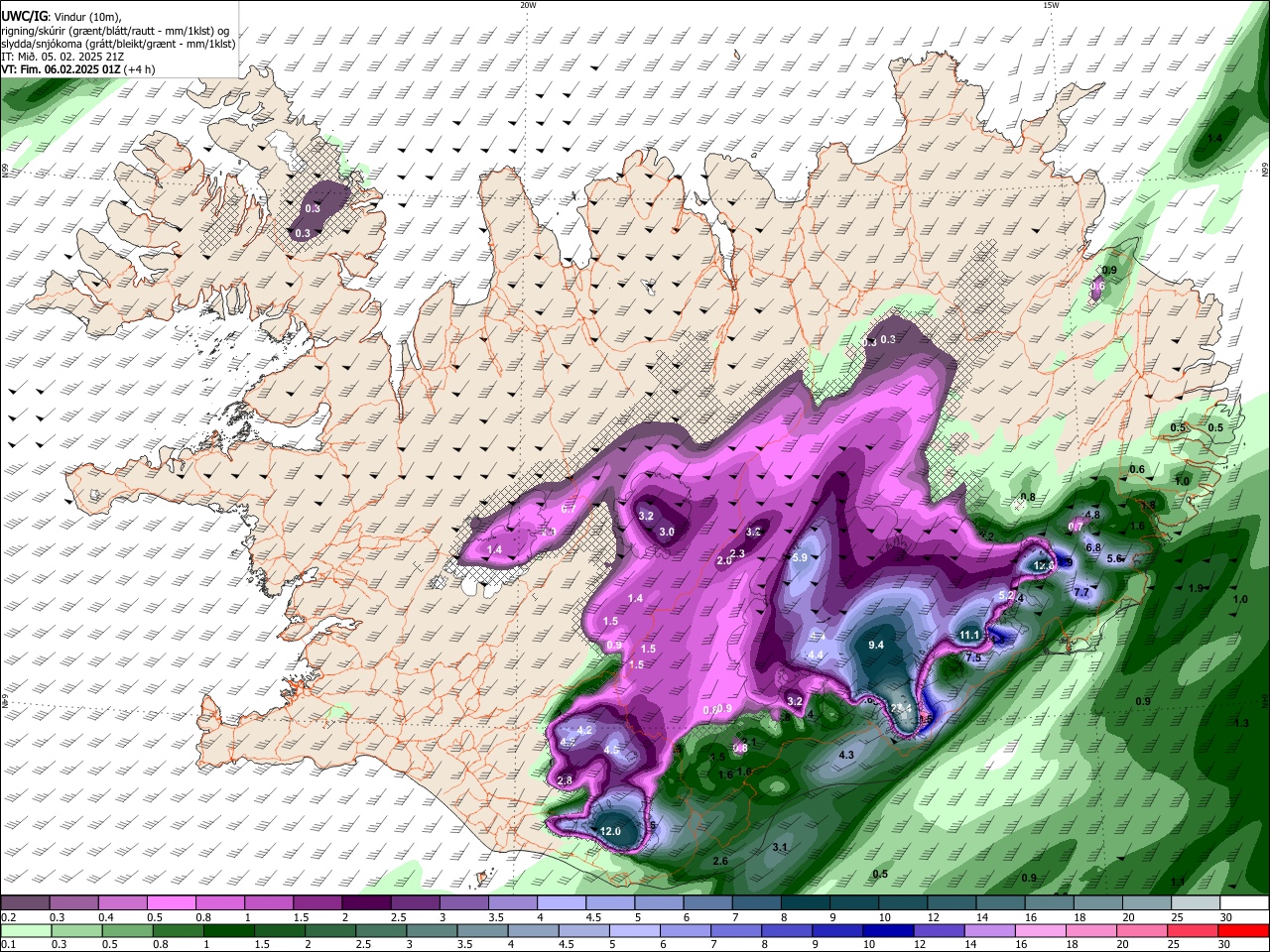This screenshot has height=952, width=1270.
Task: Pick the darkest purple swatch starting at 2
Action: point(366,902)
